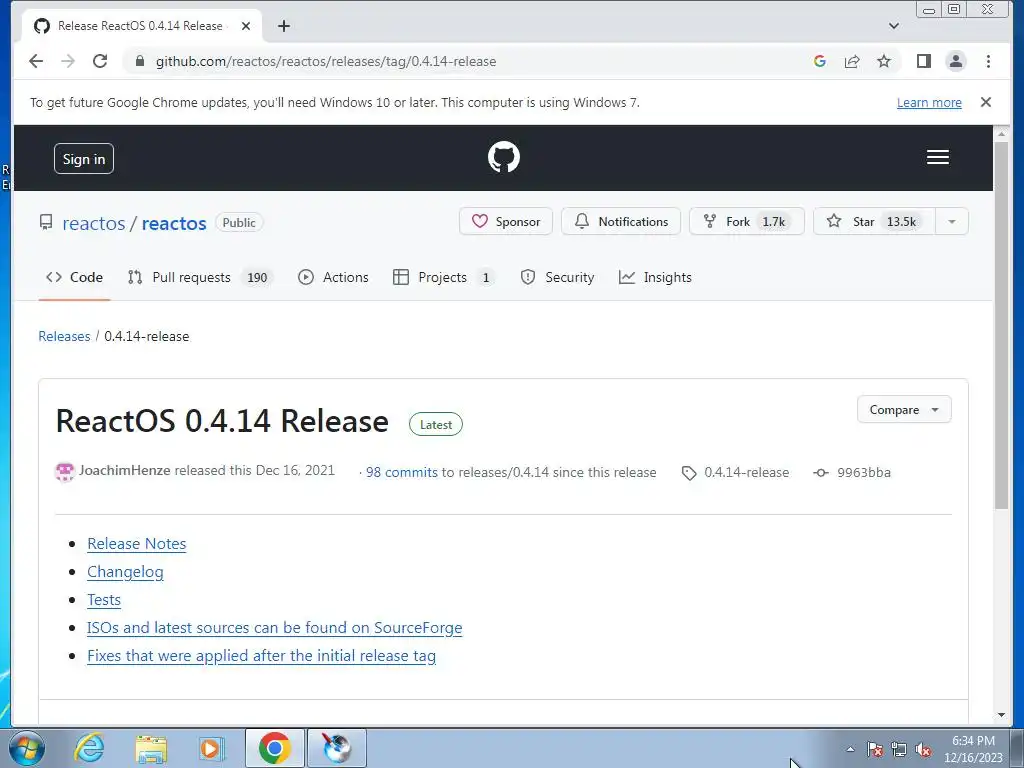
Task: Go to Releases breadcrumb link
Action: [64, 336]
